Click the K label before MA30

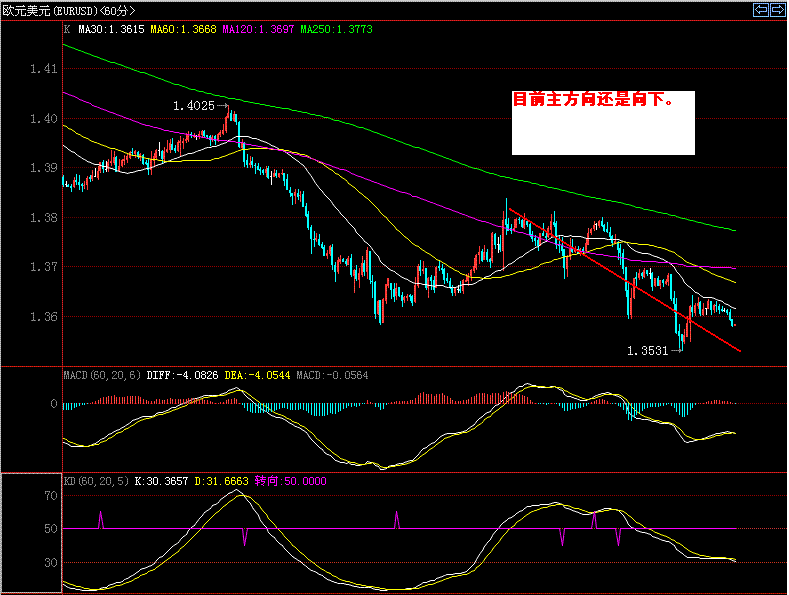tap(67, 29)
